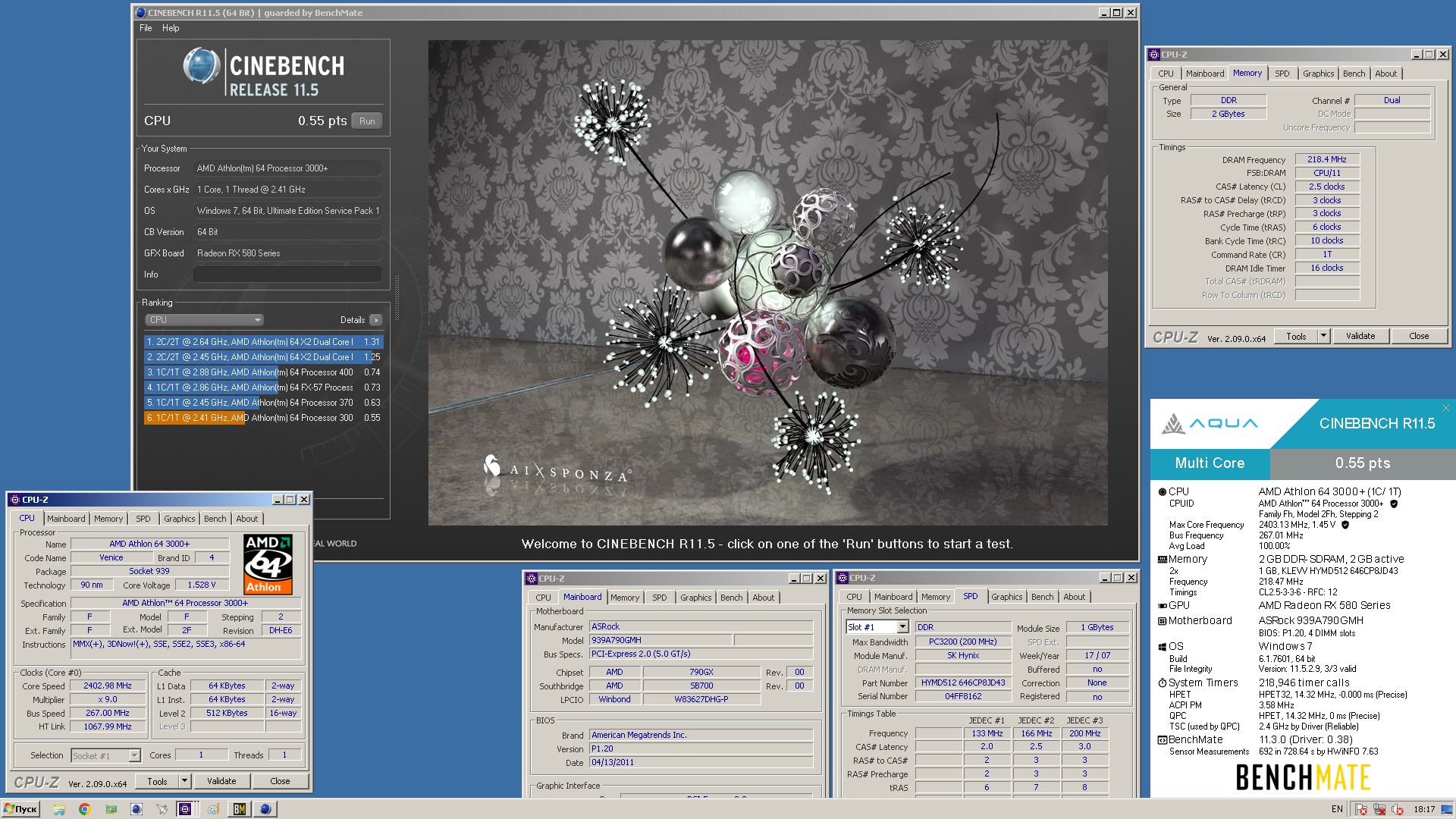Open CPU-Z purple chip taskbar icon
Image resolution: width=1456 pixels, height=819 pixels.
click(184, 809)
